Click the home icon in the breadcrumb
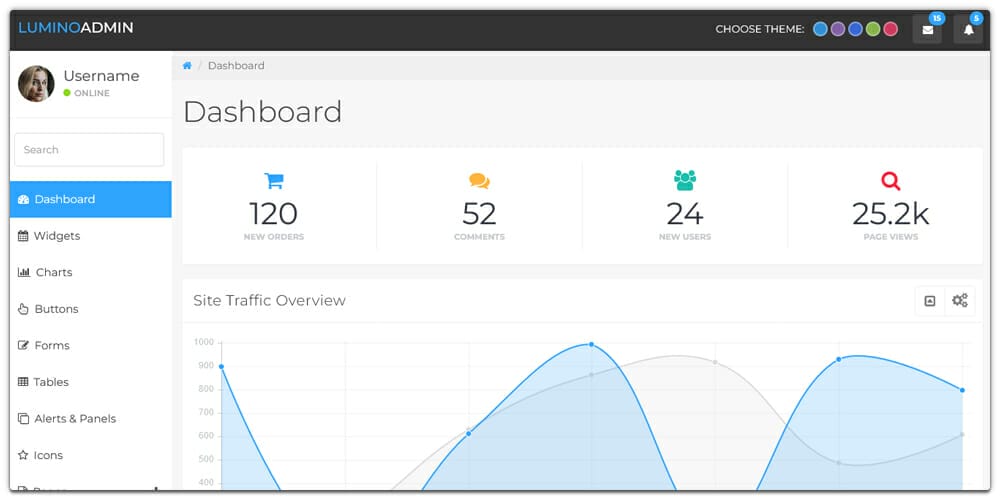This screenshot has width=1000, height=500. click(x=187, y=66)
